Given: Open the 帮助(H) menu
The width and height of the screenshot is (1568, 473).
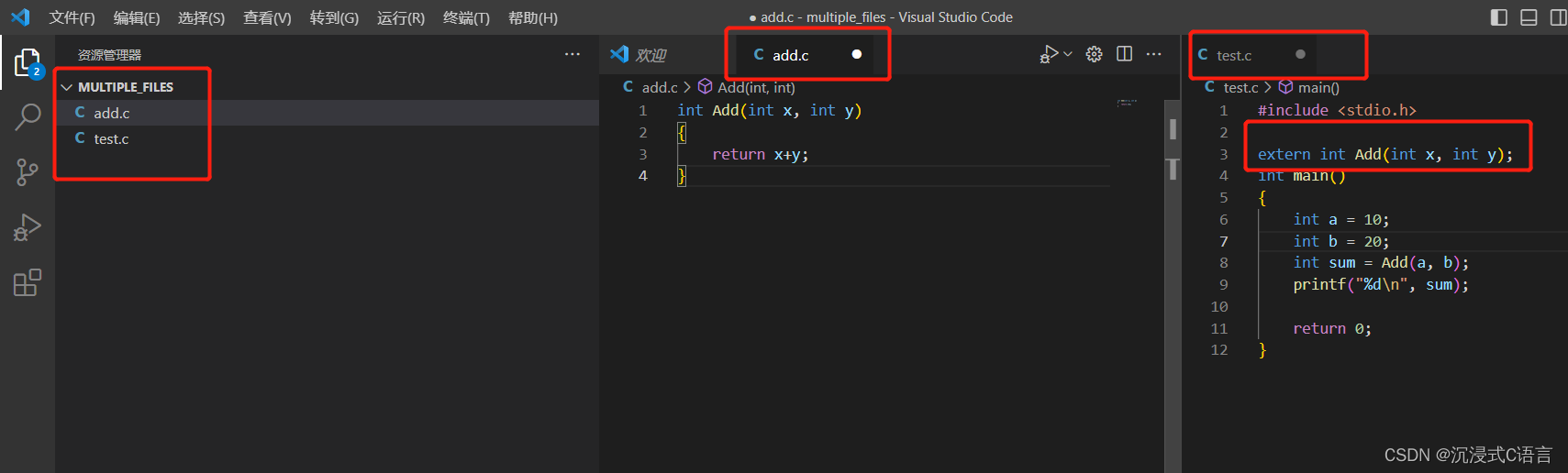Looking at the screenshot, I should coord(533,17).
